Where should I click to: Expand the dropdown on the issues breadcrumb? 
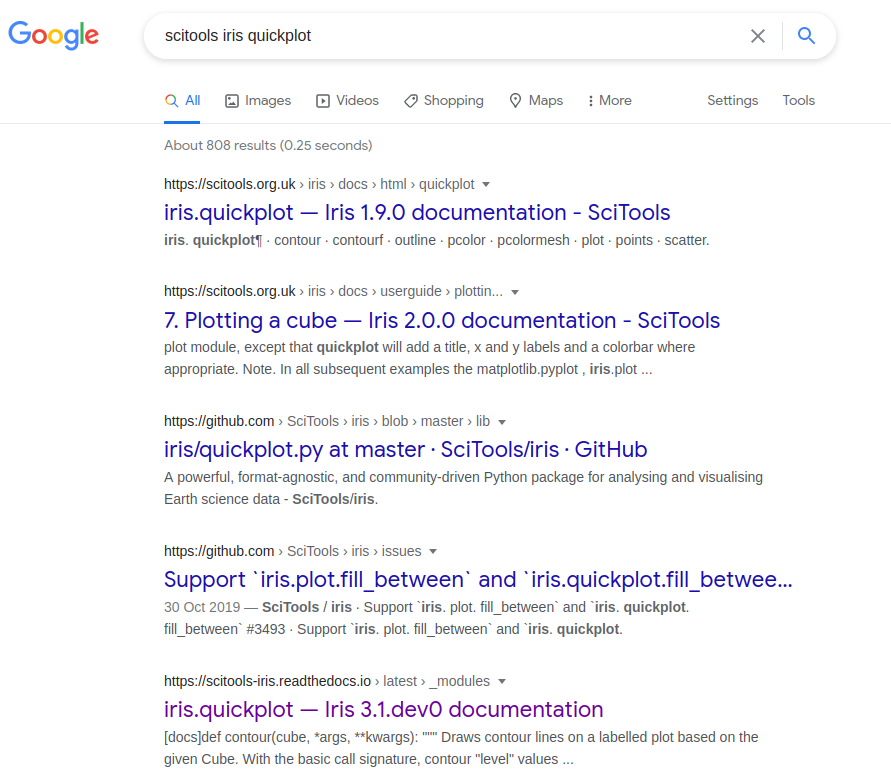[x=434, y=551]
